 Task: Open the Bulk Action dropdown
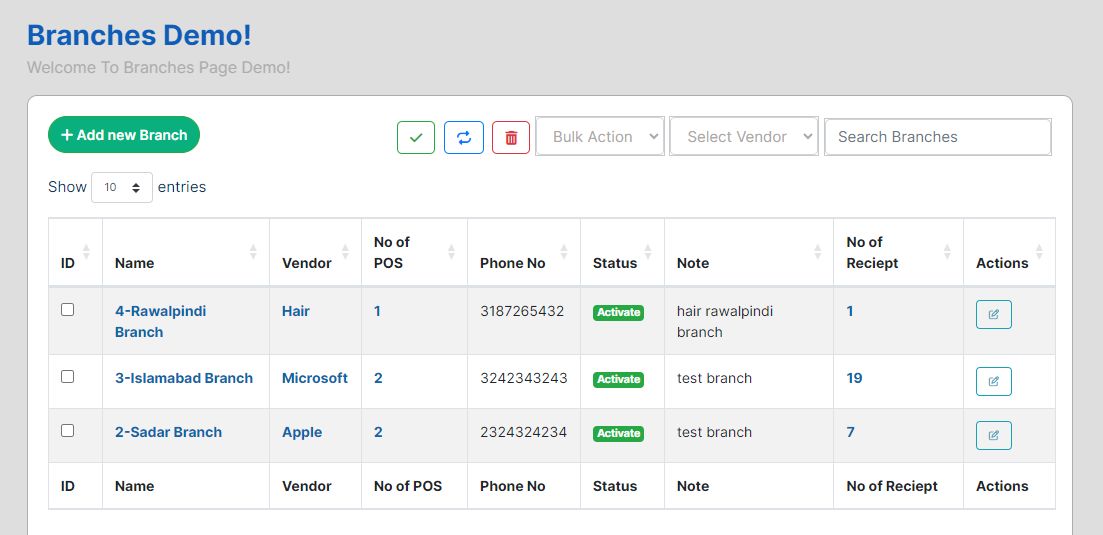(600, 137)
